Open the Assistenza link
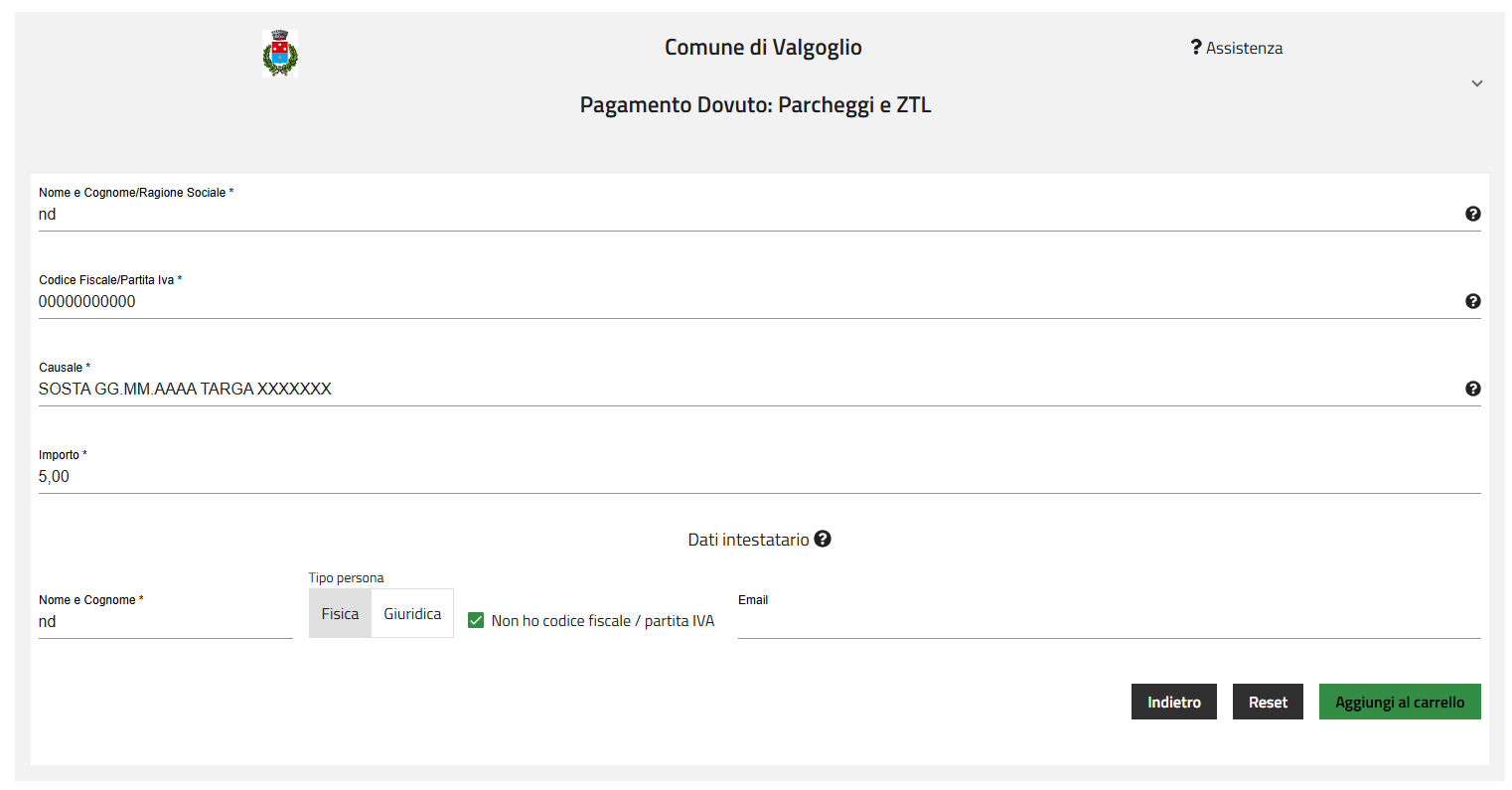Viewport: 1512px width, 790px height. pyautogui.click(x=1244, y=48)
